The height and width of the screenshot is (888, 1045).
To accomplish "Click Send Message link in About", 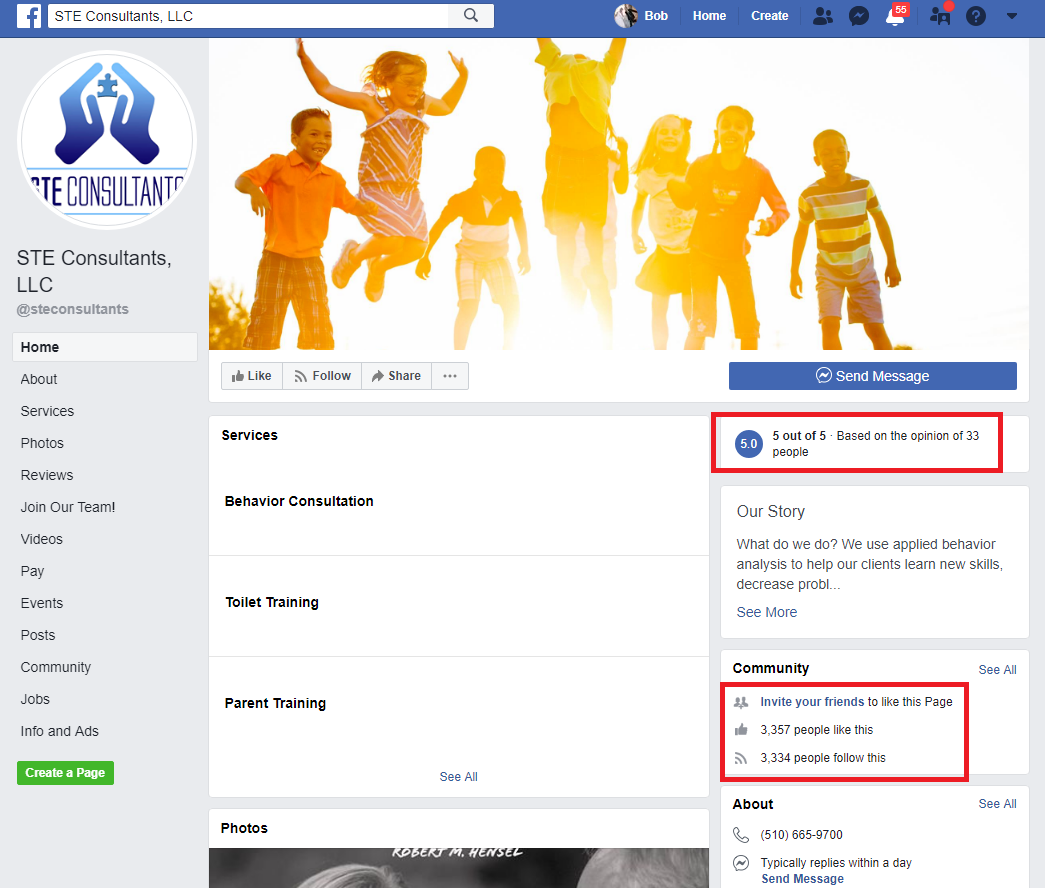I will (802, 879).
